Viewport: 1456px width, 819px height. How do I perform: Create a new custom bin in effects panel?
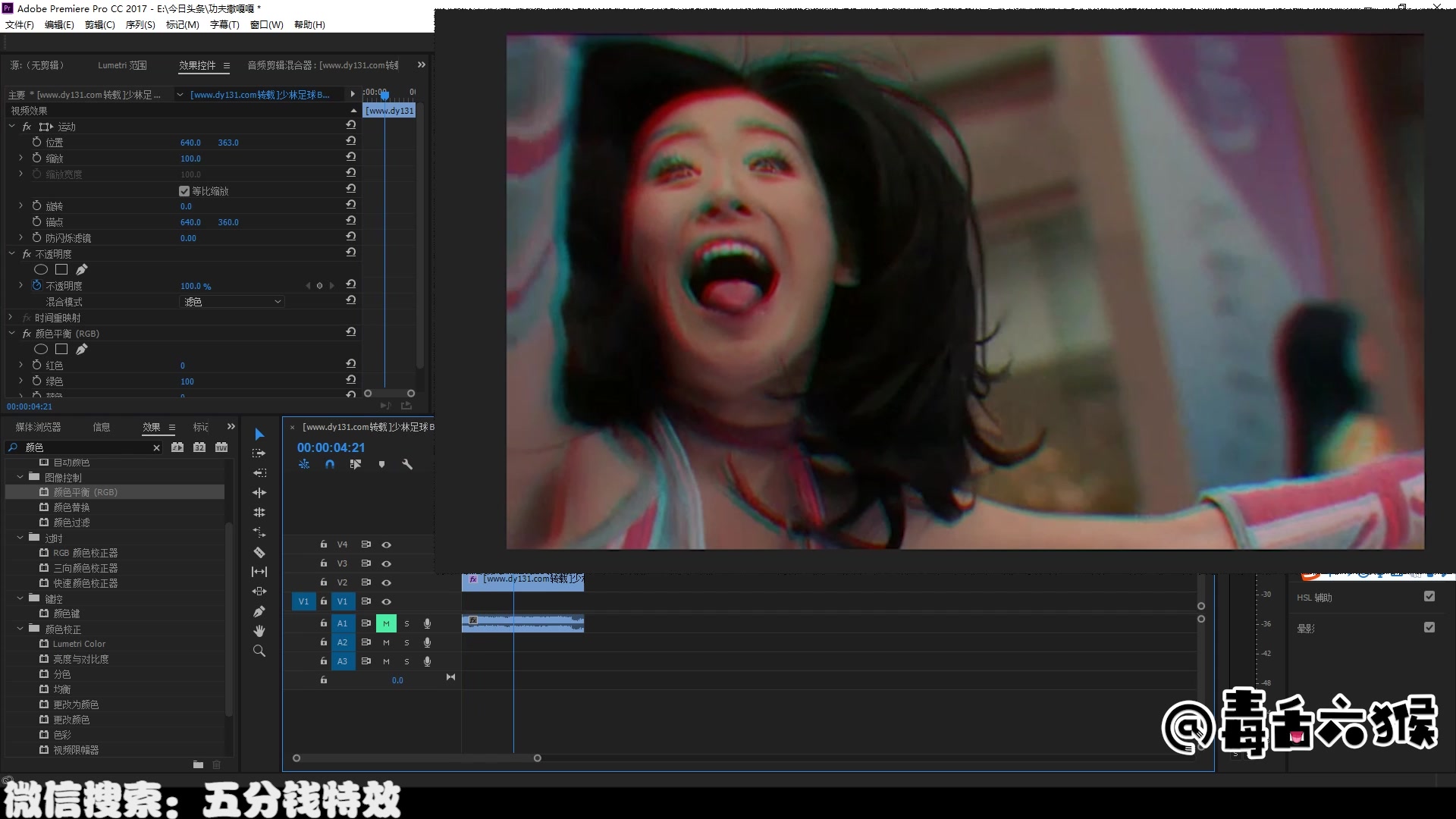pyautogui.click(x=198, y=764)
